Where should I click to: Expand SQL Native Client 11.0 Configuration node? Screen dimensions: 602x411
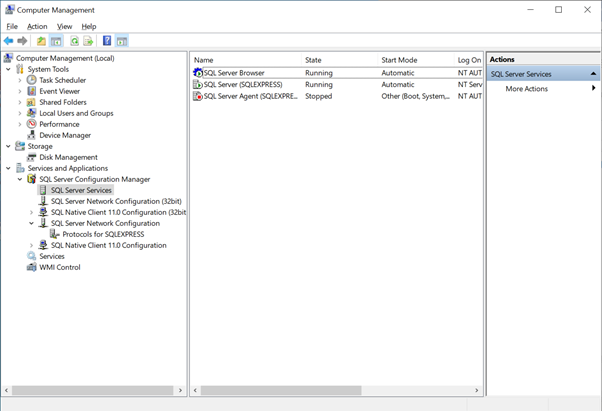31,245
